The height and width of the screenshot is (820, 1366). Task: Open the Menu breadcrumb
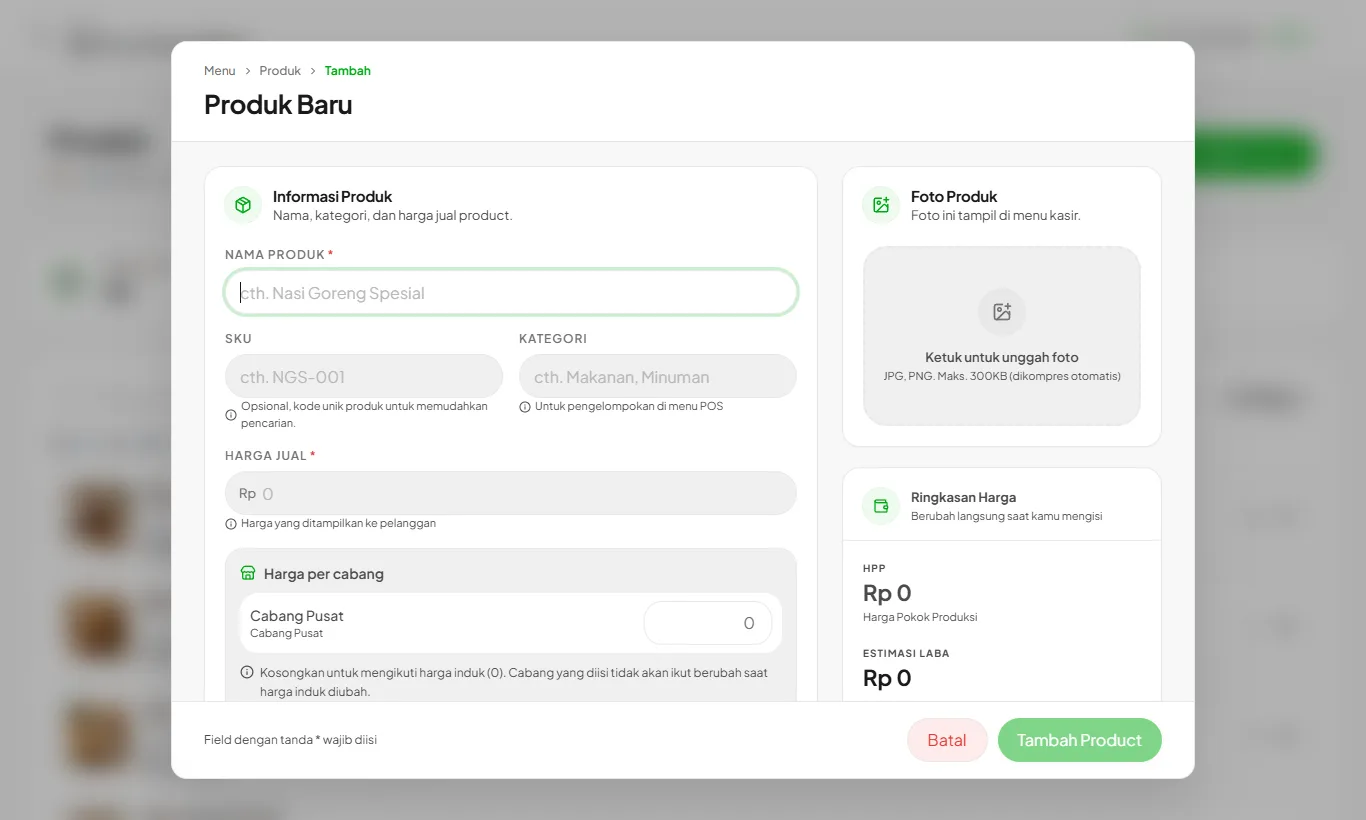coord(220,71)
